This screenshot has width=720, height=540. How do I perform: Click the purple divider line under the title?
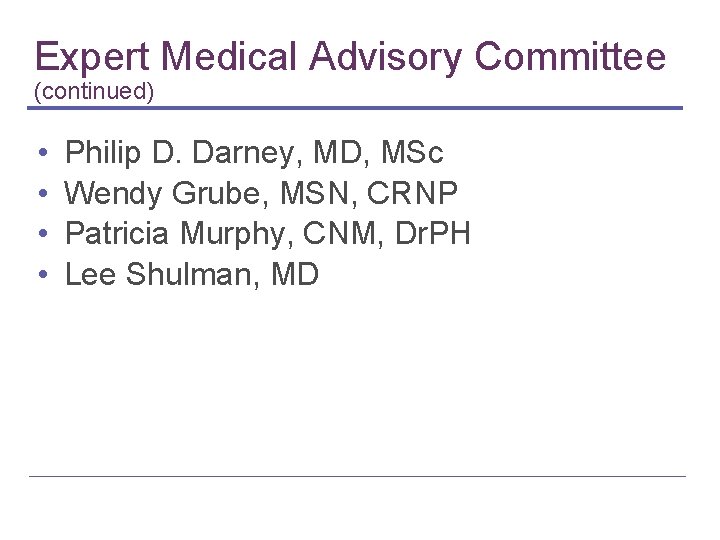click(357, 108)
